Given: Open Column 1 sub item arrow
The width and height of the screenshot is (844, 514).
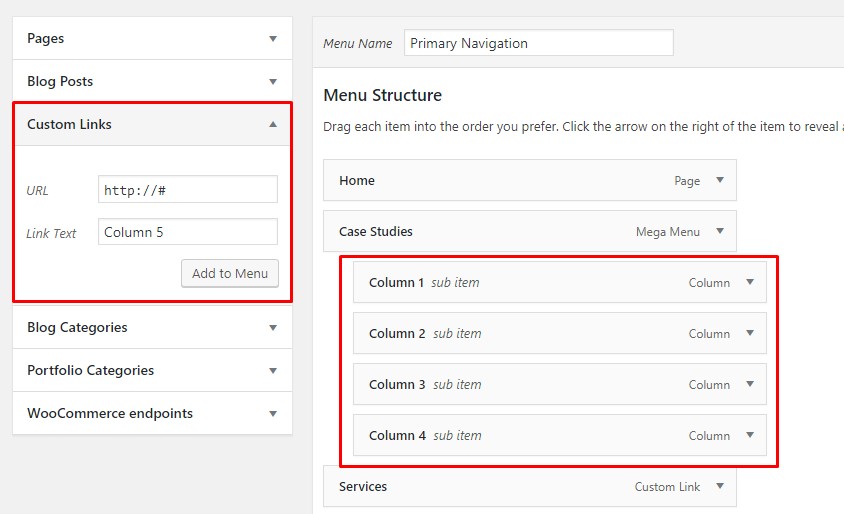Looking at the screenshot, I should tap(750, 283).
